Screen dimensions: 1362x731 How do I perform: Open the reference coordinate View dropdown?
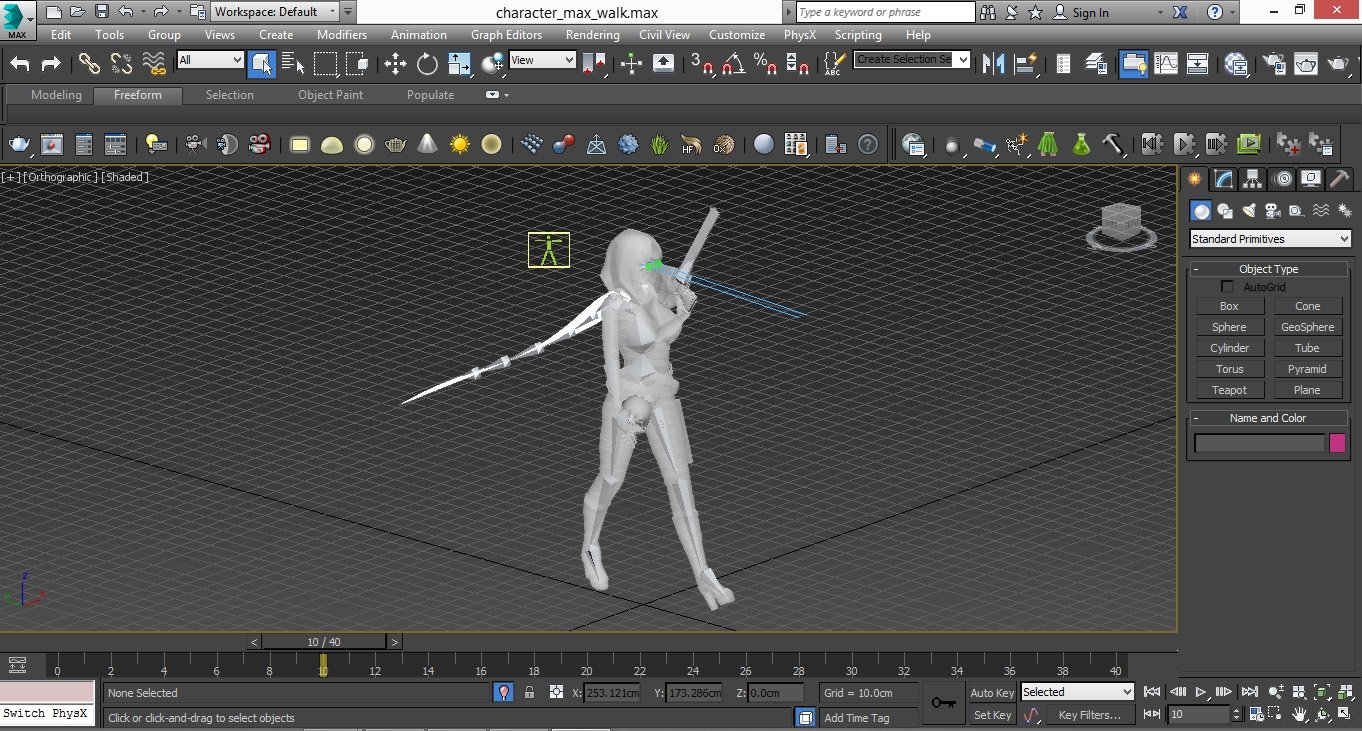[542, 60]
